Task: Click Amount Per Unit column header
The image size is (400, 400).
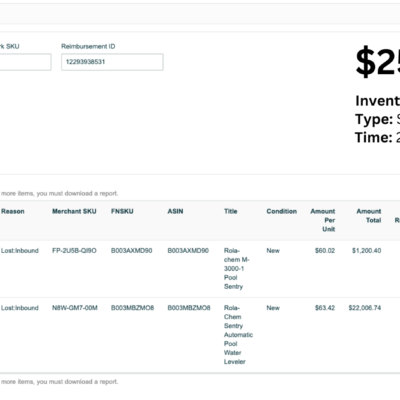Action: click(323, 220)
